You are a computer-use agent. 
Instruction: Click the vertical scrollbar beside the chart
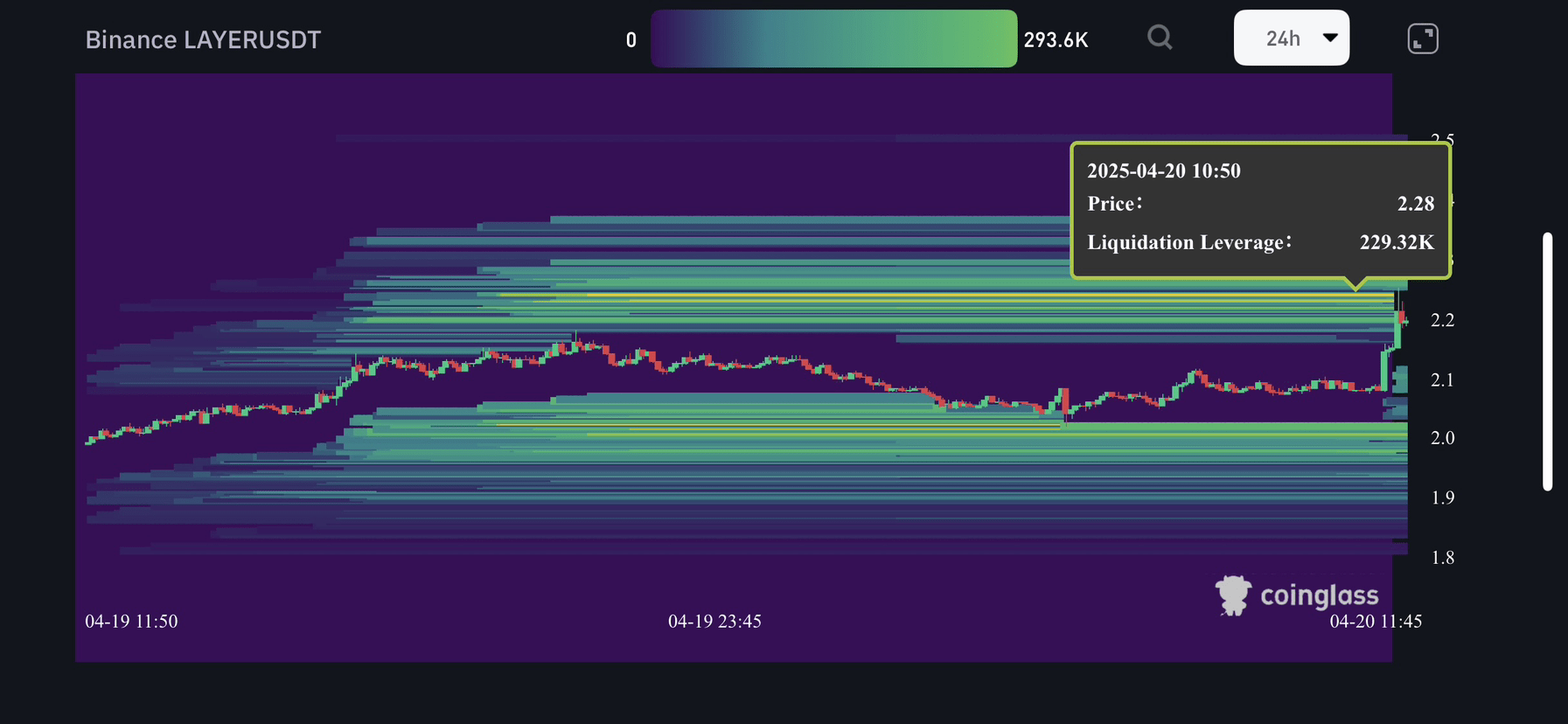[x=1547, y=361]
